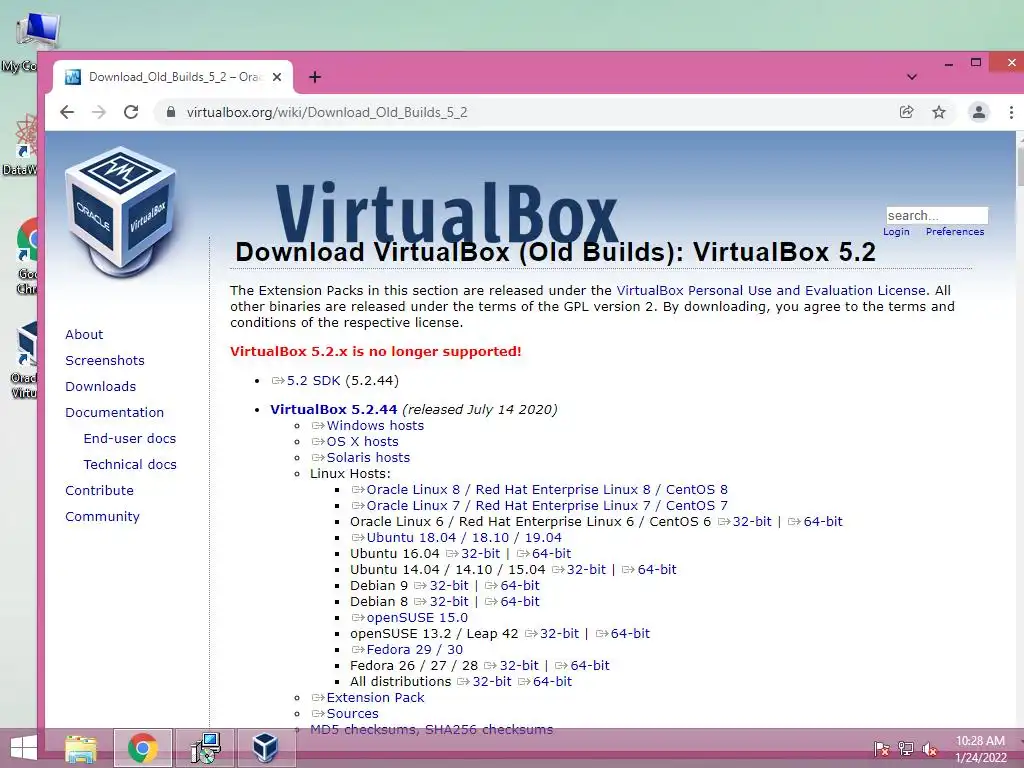Click the muted speaker tray icon
The image size is (1024, 768).
click(929, 749)
